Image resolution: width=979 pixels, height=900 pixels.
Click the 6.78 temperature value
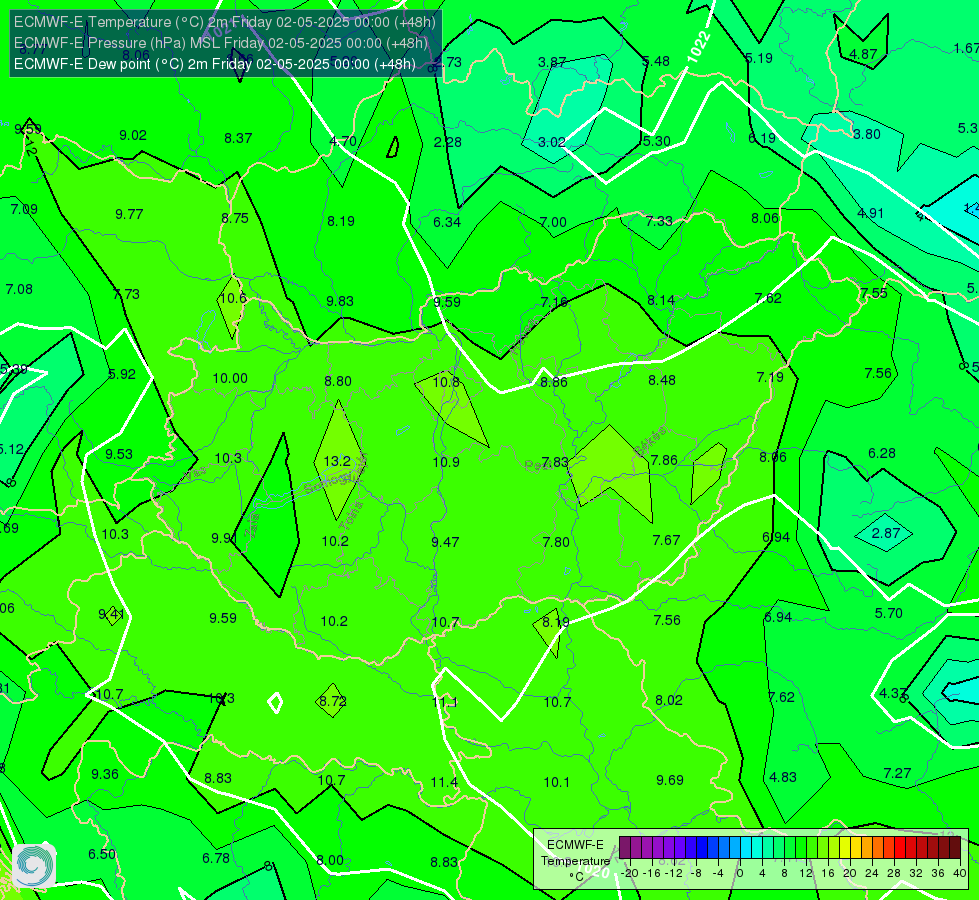(216, 858)
